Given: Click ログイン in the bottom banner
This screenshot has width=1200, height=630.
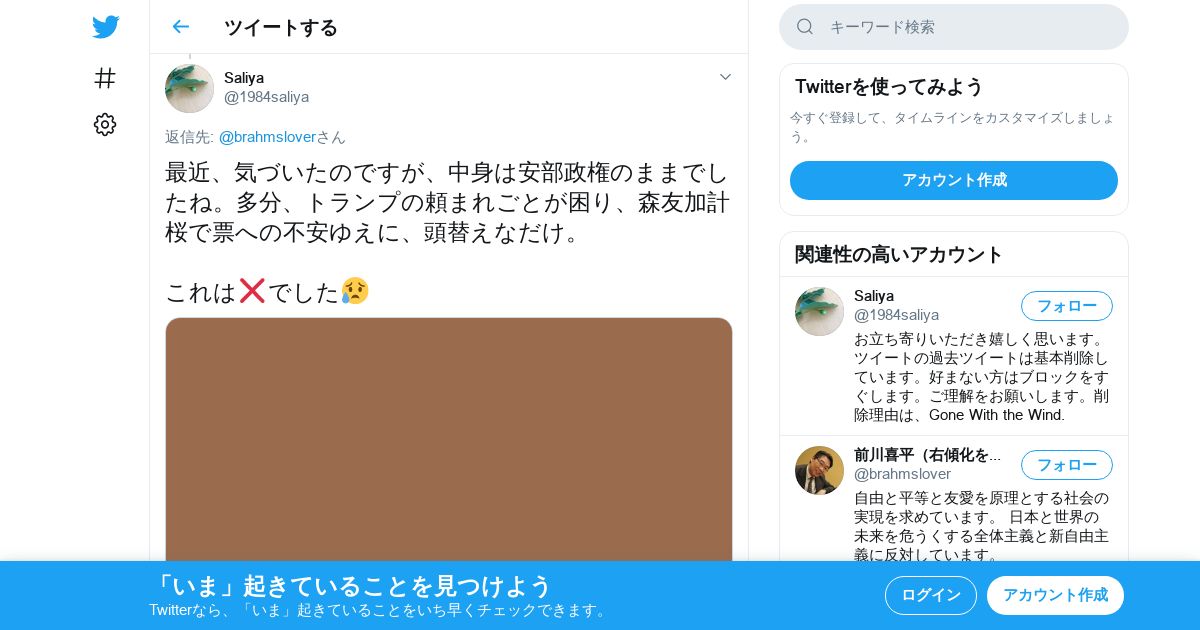Looking at the screenshot, I should [x=930, y=595].
